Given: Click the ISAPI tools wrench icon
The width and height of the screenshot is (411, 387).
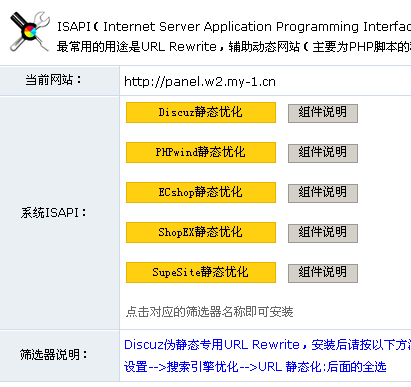Looking at the screenshot, I should (30, 32).
